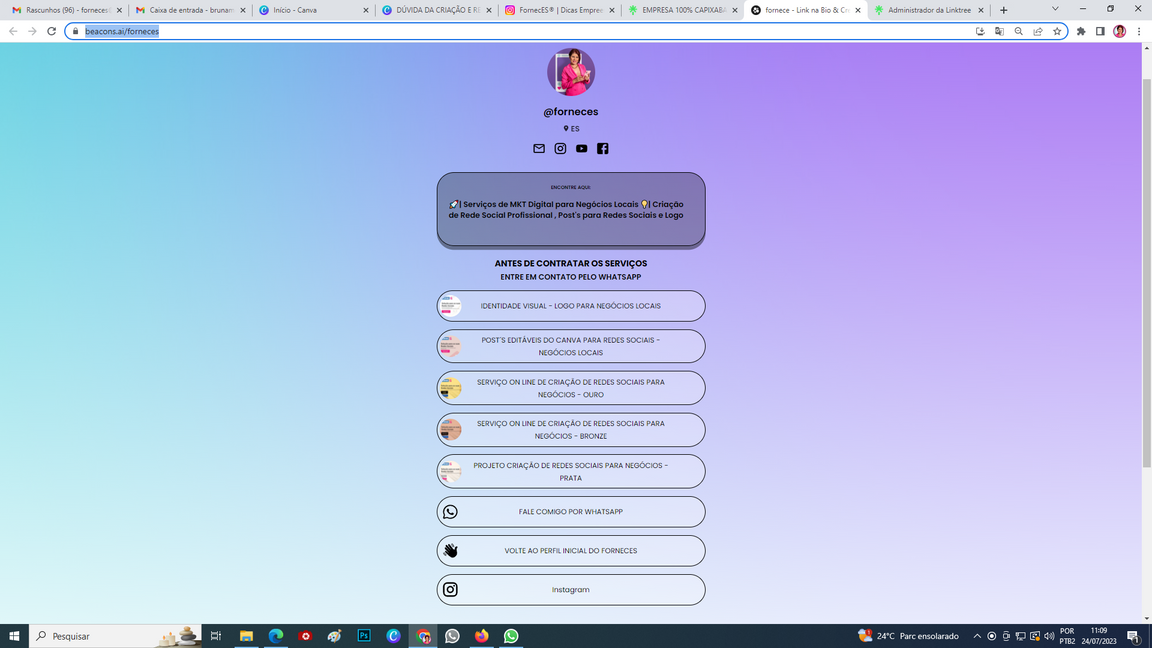This screenshot has width=1152, height=648.
Task: Open the Chrome extensions puzzle icon
Action: point(1081,31)
